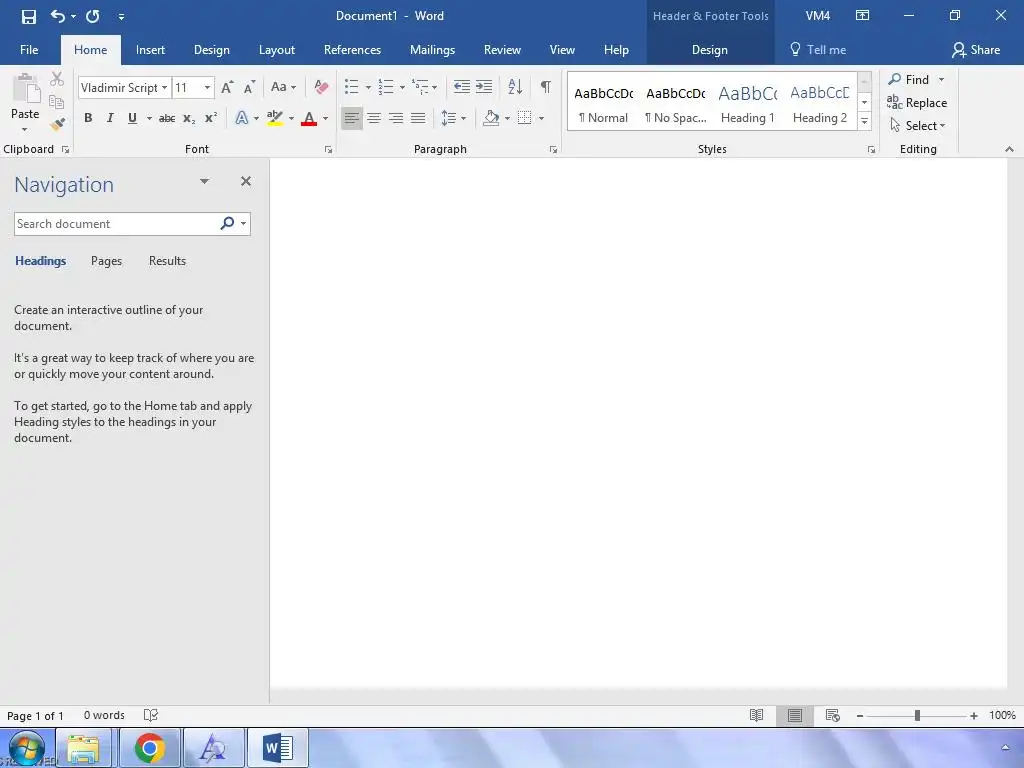Activate the Format Painter brush
Screen dimensions: 1024x768
click(x=57, y=123)
